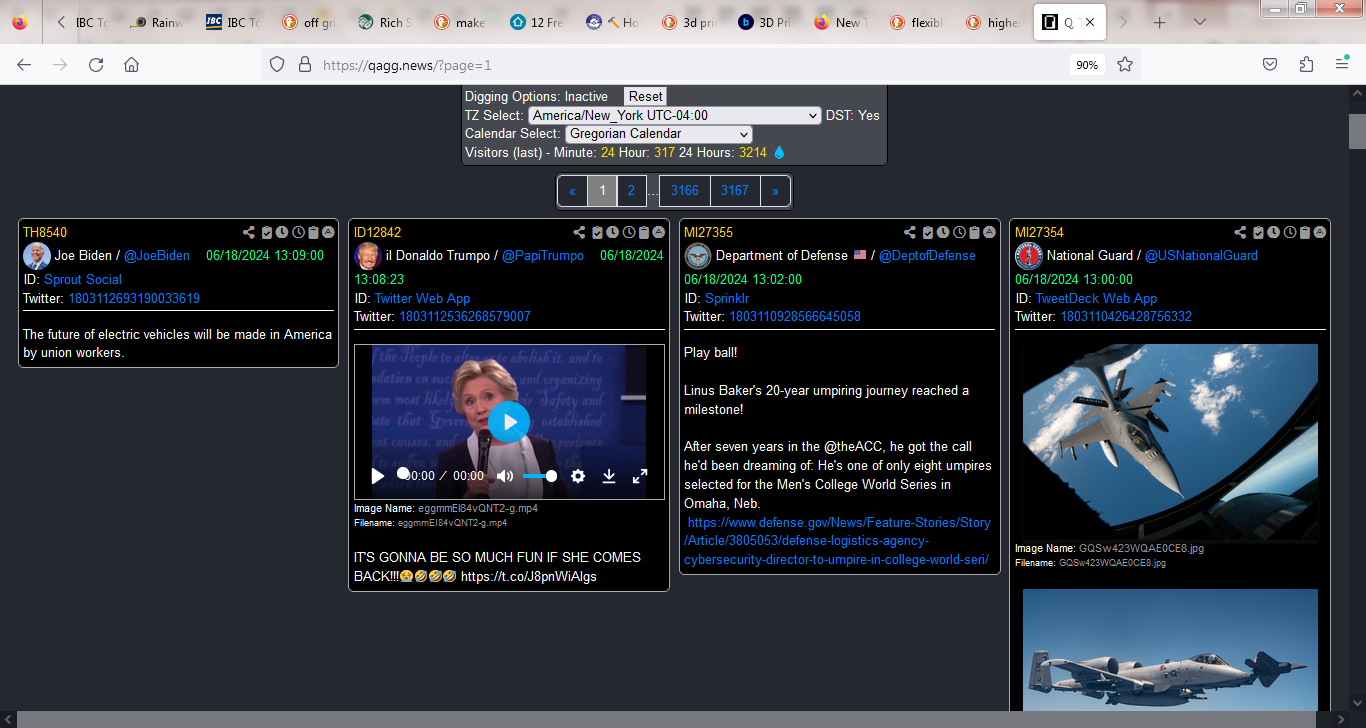
Task: Switch to the 'Rainw' browser tab
Action: point(158,22)
